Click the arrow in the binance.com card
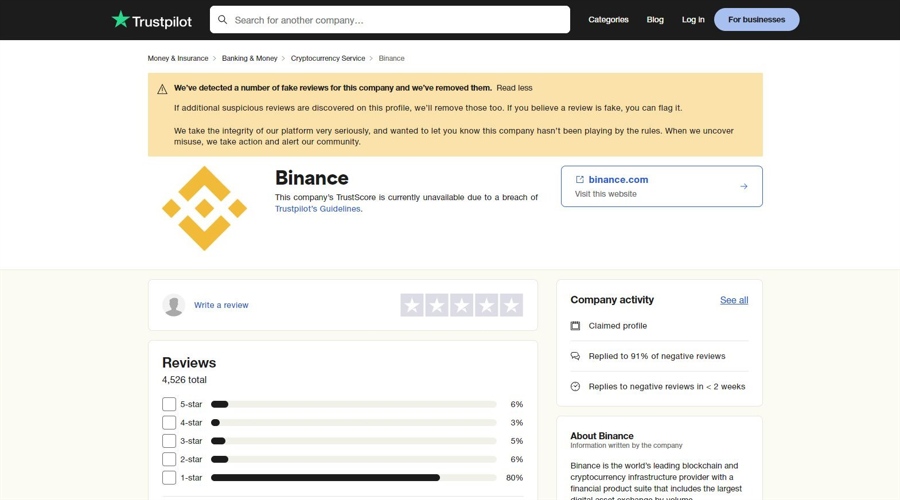The width and height of the screenshot is (900, 500). click(743, 187)
